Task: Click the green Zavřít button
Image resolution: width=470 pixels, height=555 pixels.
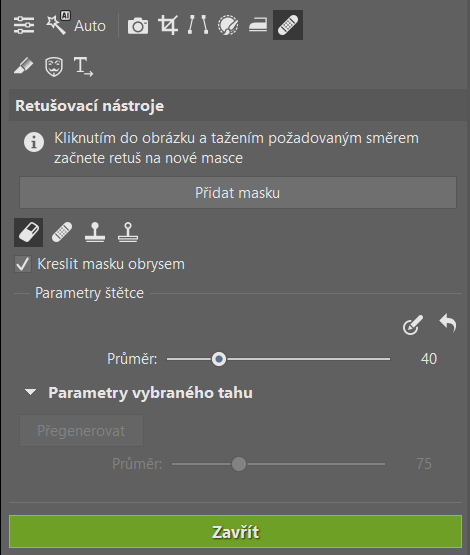Action: [x=236, y=532]
